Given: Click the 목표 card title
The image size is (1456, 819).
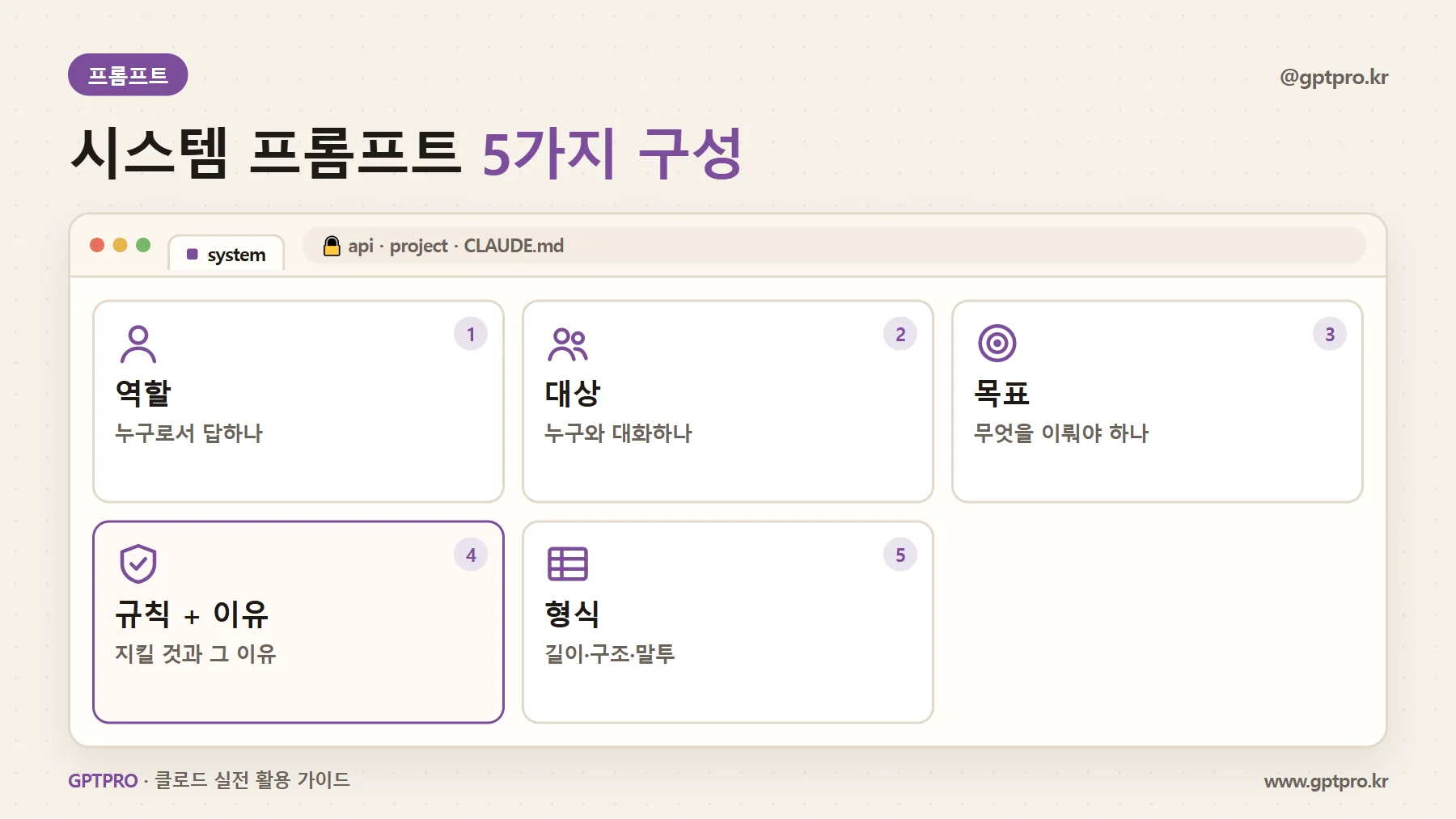Looking at the screenshot, I should 1002,393.
